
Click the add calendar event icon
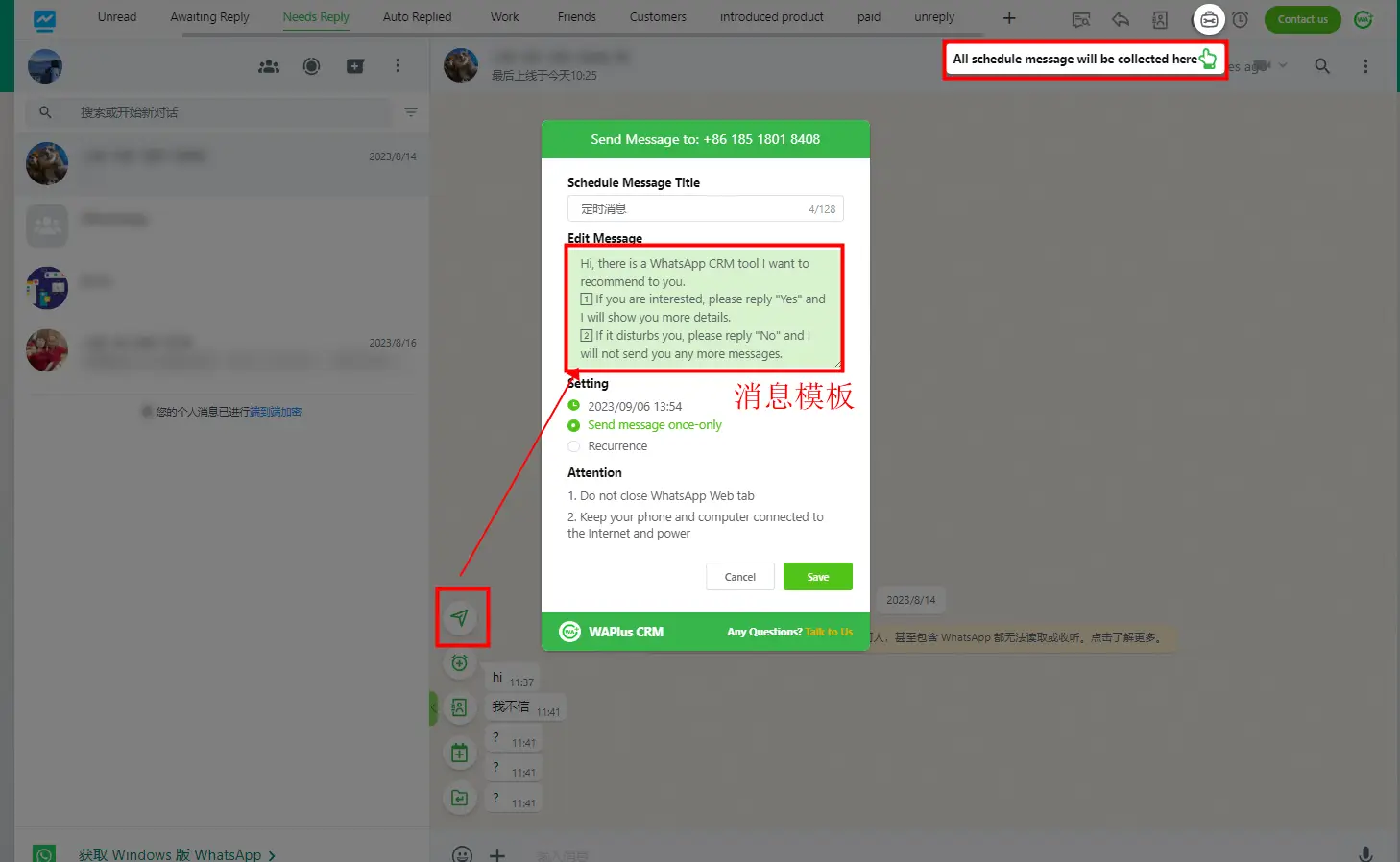click(460, 753)
